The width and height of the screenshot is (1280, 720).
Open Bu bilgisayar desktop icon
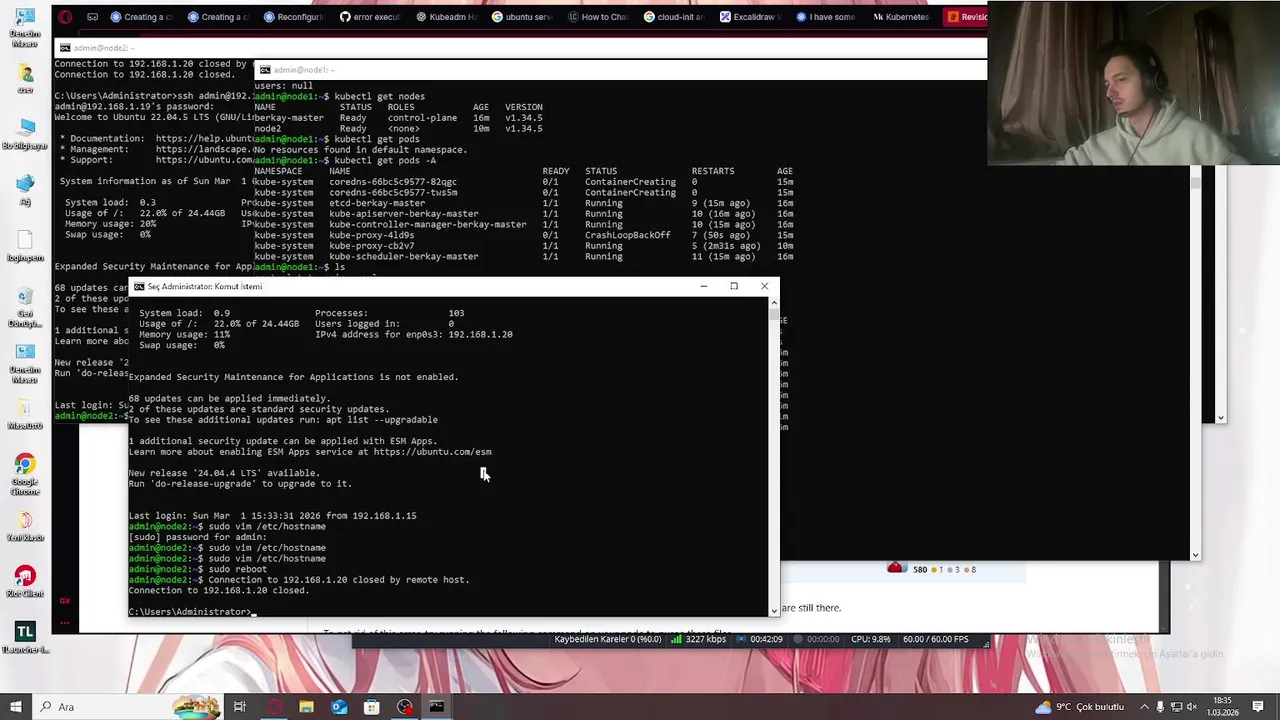point(25,134)
